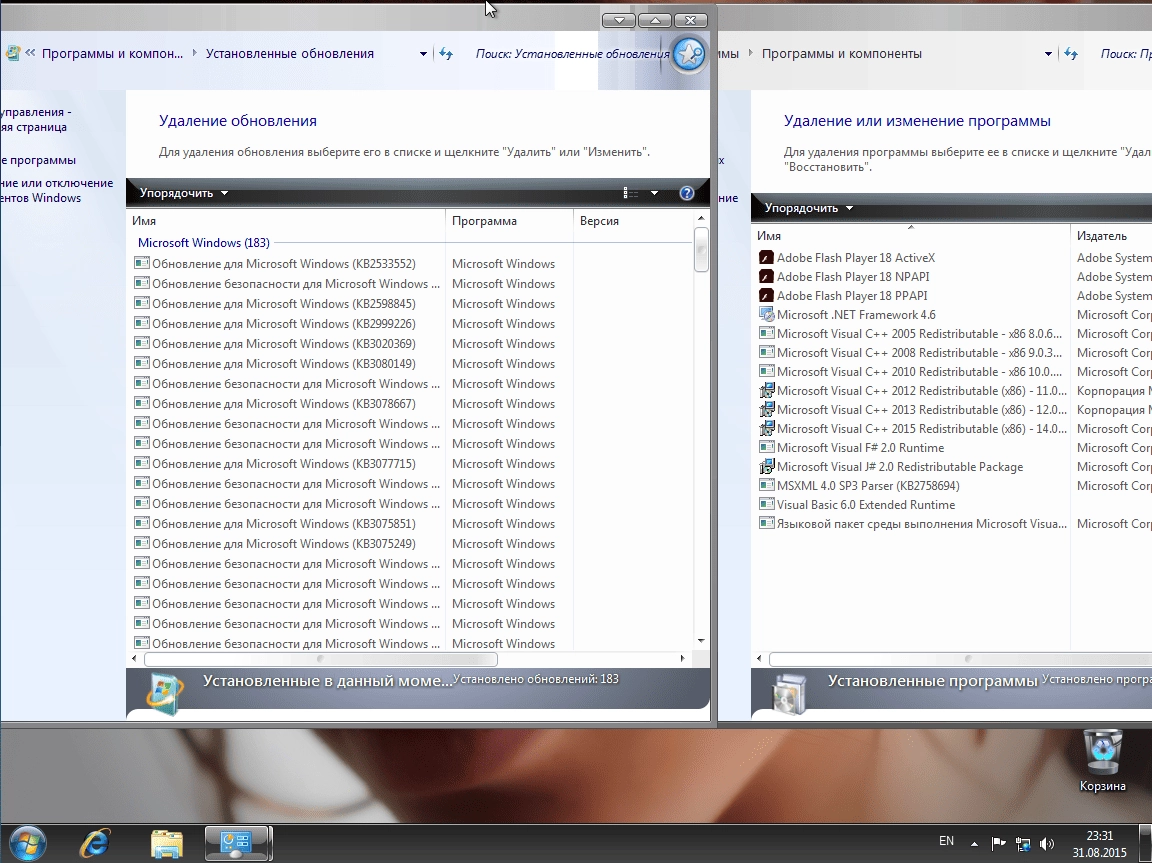Select the Microsoft Windows (183) group header
Image resolution: width=1152 pixels, height=863 pixels.
(x=204, y=242)
